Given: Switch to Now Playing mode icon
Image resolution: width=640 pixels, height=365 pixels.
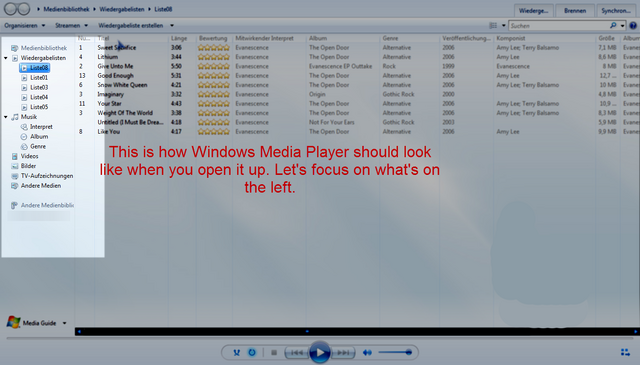Looking at the screenshot, I should tap(625, 352).
